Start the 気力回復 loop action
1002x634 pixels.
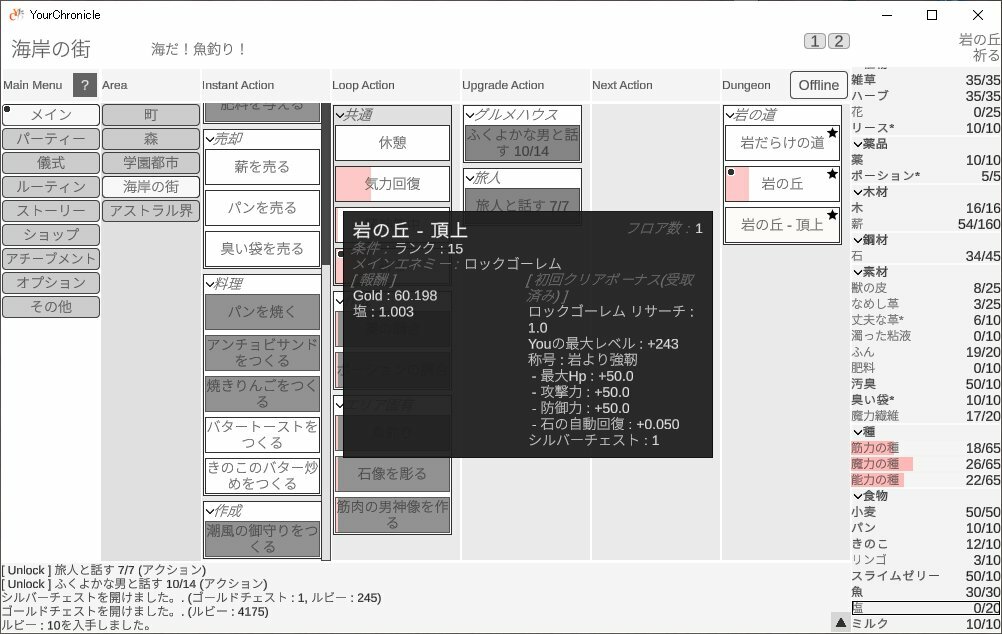click(x=392, y=184)
